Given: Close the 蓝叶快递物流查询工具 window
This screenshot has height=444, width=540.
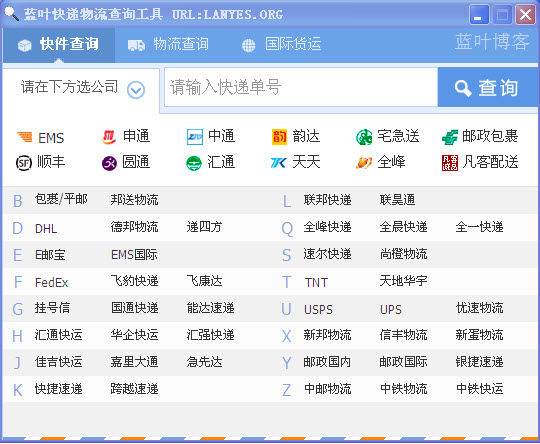Looking at the screenshot, I should tap(525, 14).
